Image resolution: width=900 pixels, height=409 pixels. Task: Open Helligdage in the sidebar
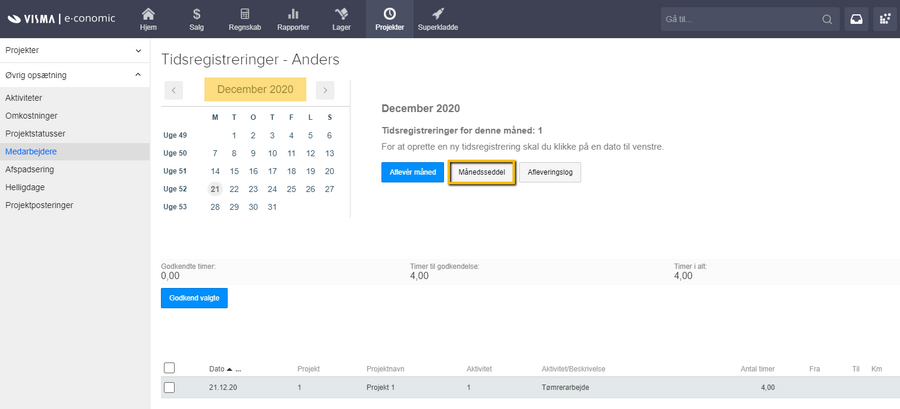(26, 187)
